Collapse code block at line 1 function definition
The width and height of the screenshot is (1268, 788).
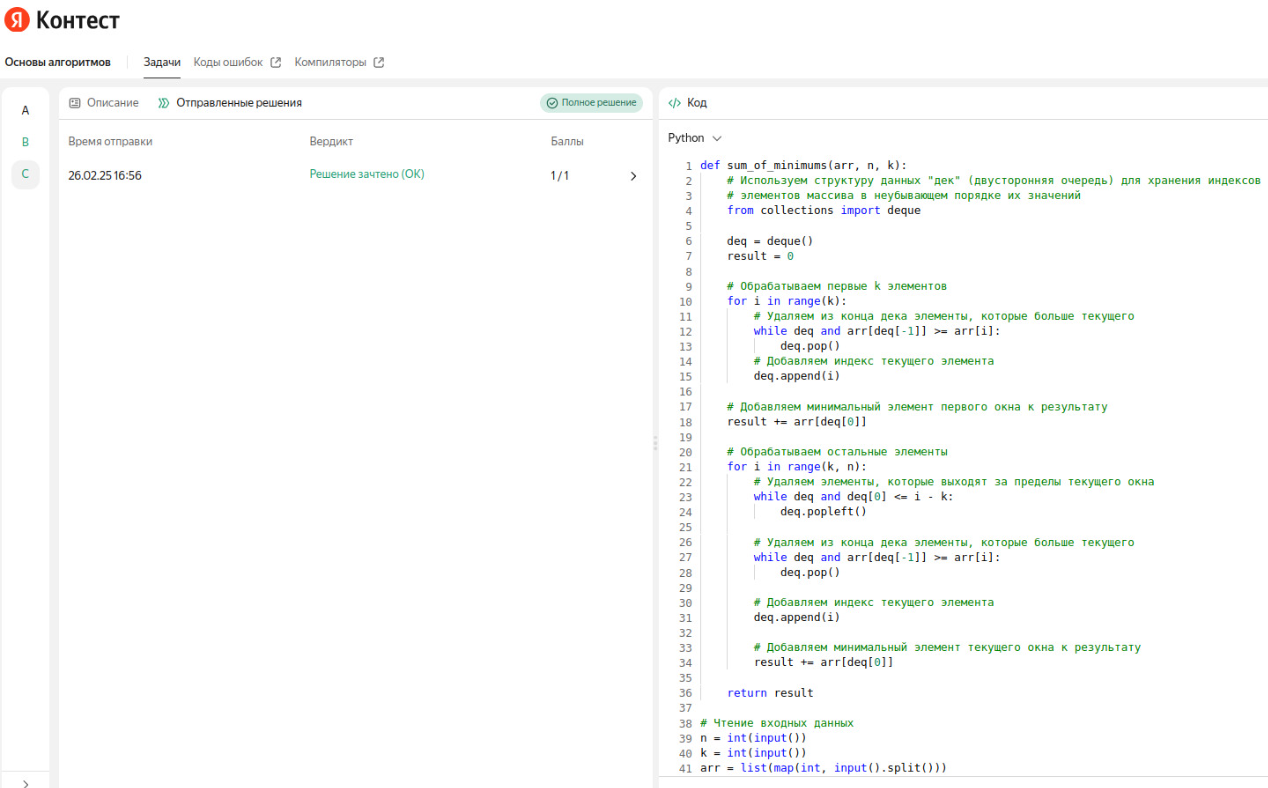694,166
